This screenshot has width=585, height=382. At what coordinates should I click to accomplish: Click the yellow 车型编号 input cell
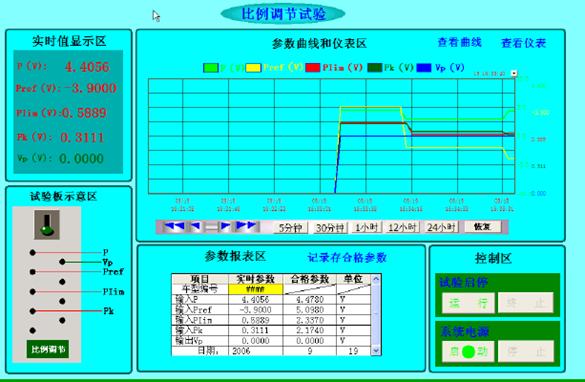[256, 289]
